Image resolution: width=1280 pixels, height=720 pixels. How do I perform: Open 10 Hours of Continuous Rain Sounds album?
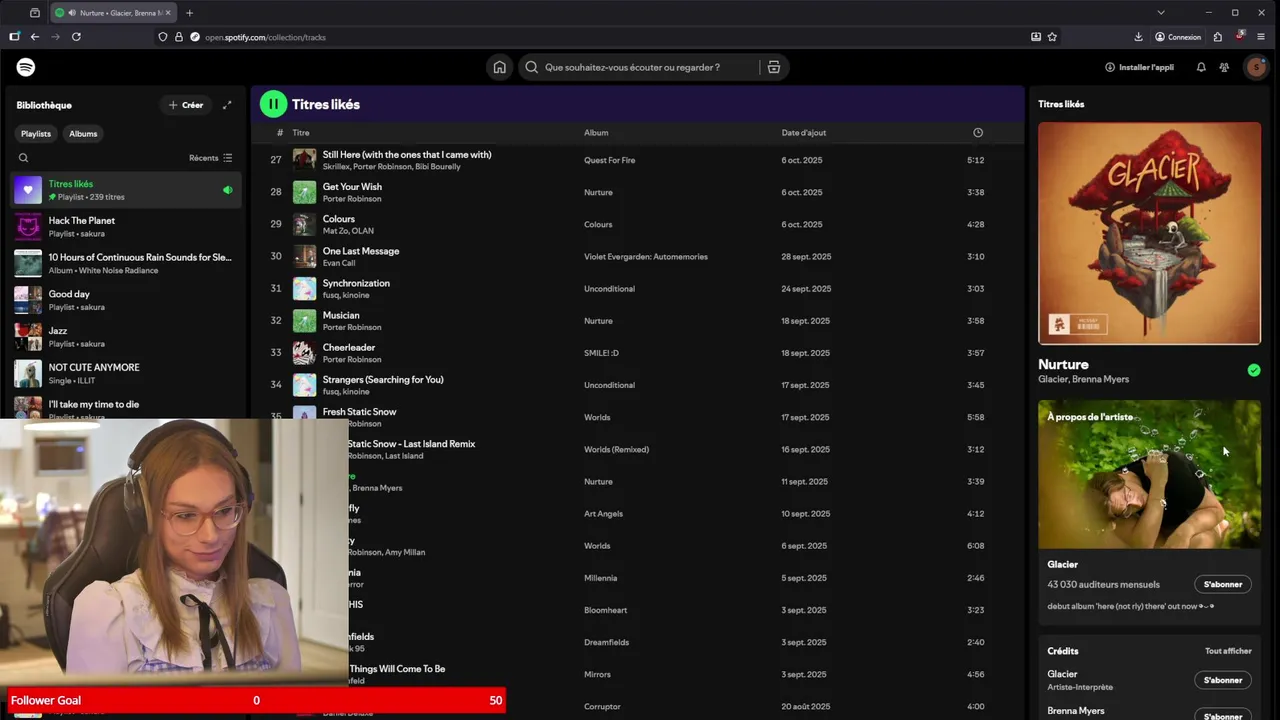pyautogui.click(x=126, y=263)
